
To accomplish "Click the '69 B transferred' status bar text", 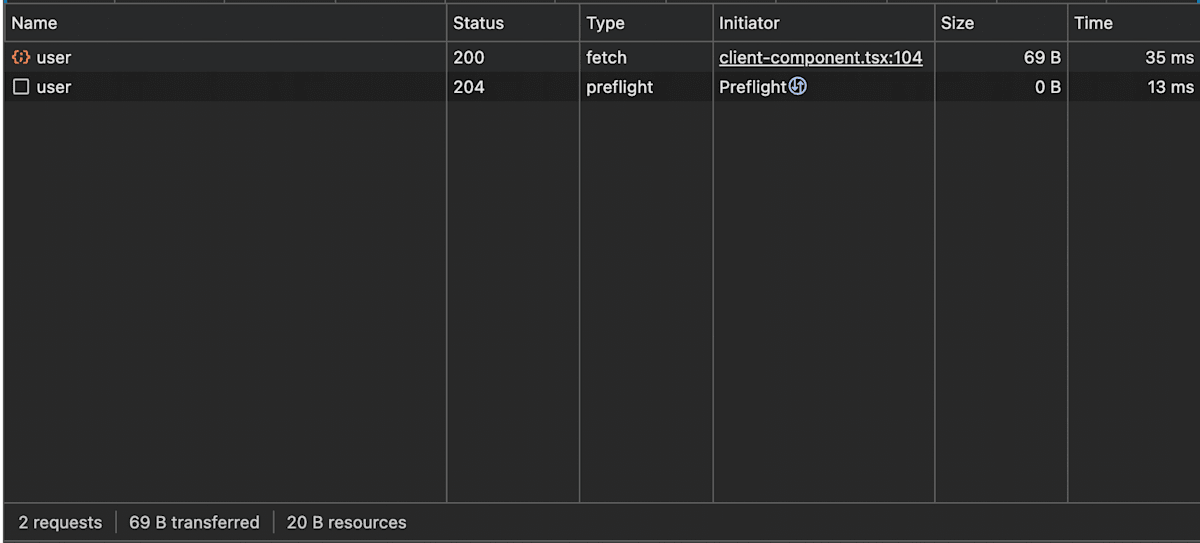I will (194, 522).
